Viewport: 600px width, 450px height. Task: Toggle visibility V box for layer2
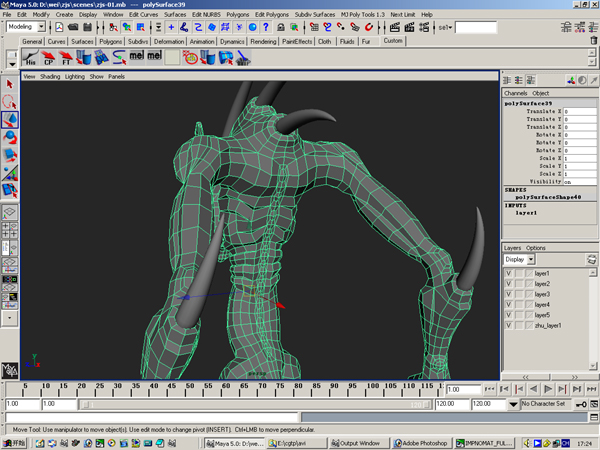click(509, 284)
